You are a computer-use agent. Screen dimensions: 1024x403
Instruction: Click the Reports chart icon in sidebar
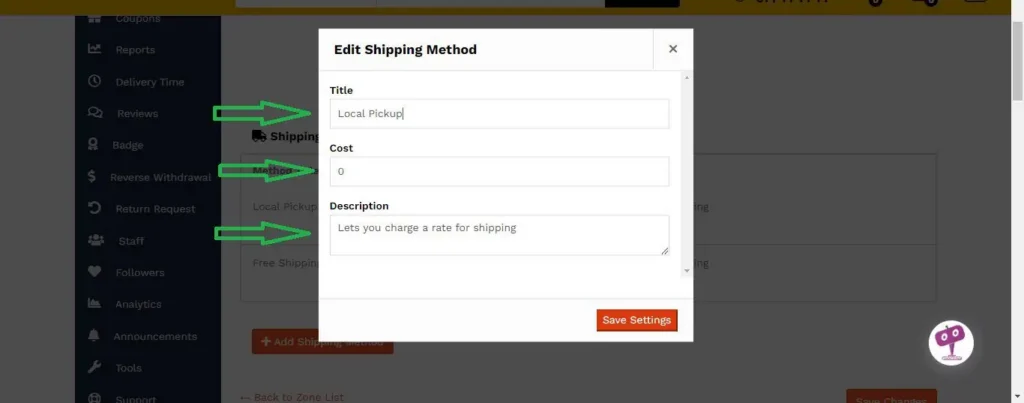94,49
